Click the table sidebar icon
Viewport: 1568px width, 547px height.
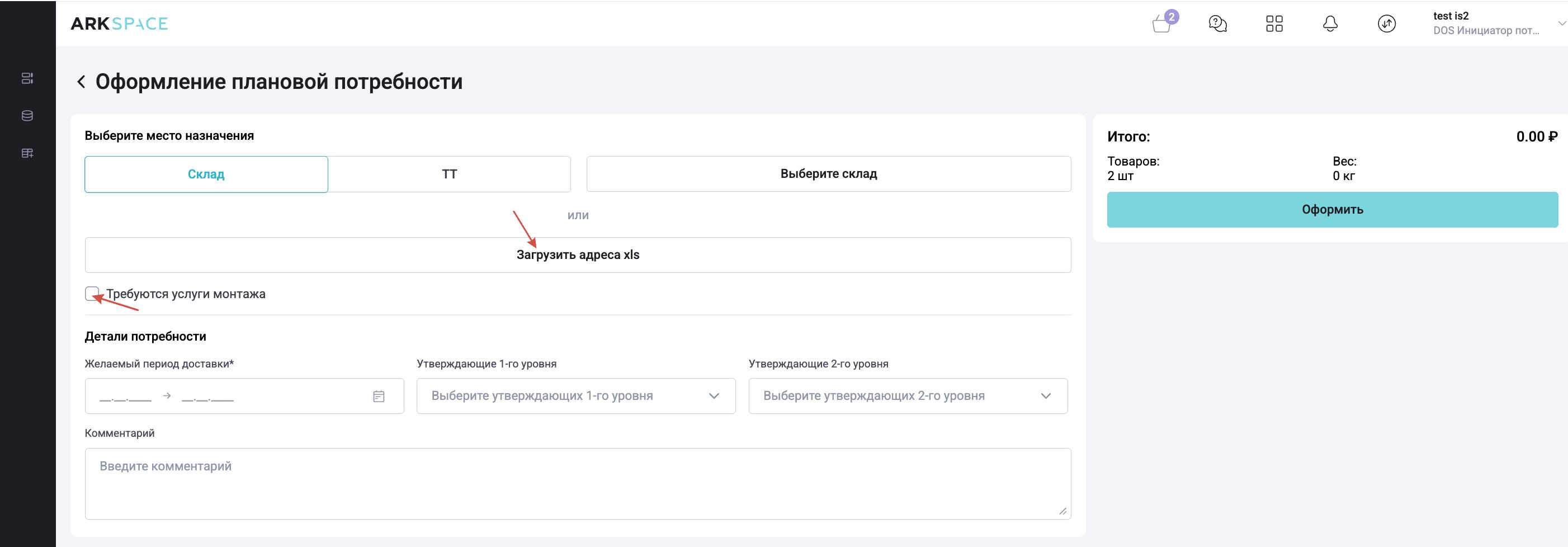click(x=27, y=153)
